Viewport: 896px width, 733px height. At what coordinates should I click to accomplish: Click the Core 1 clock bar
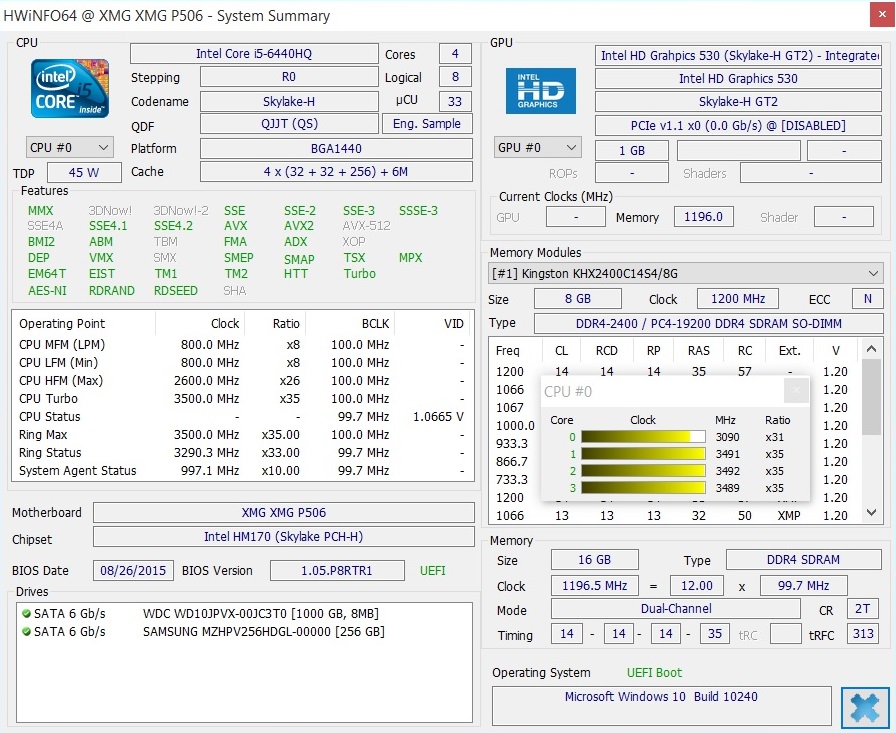tap(643, 454)
